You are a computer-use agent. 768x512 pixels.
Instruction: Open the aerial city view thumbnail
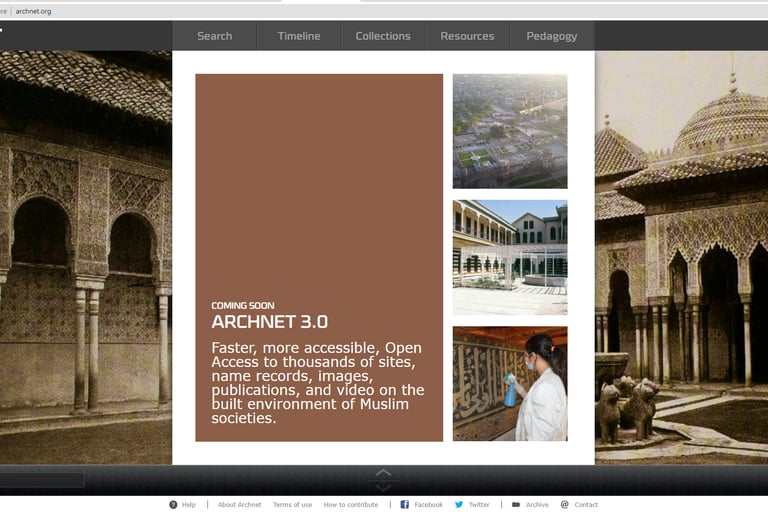[x=510, y=131]
